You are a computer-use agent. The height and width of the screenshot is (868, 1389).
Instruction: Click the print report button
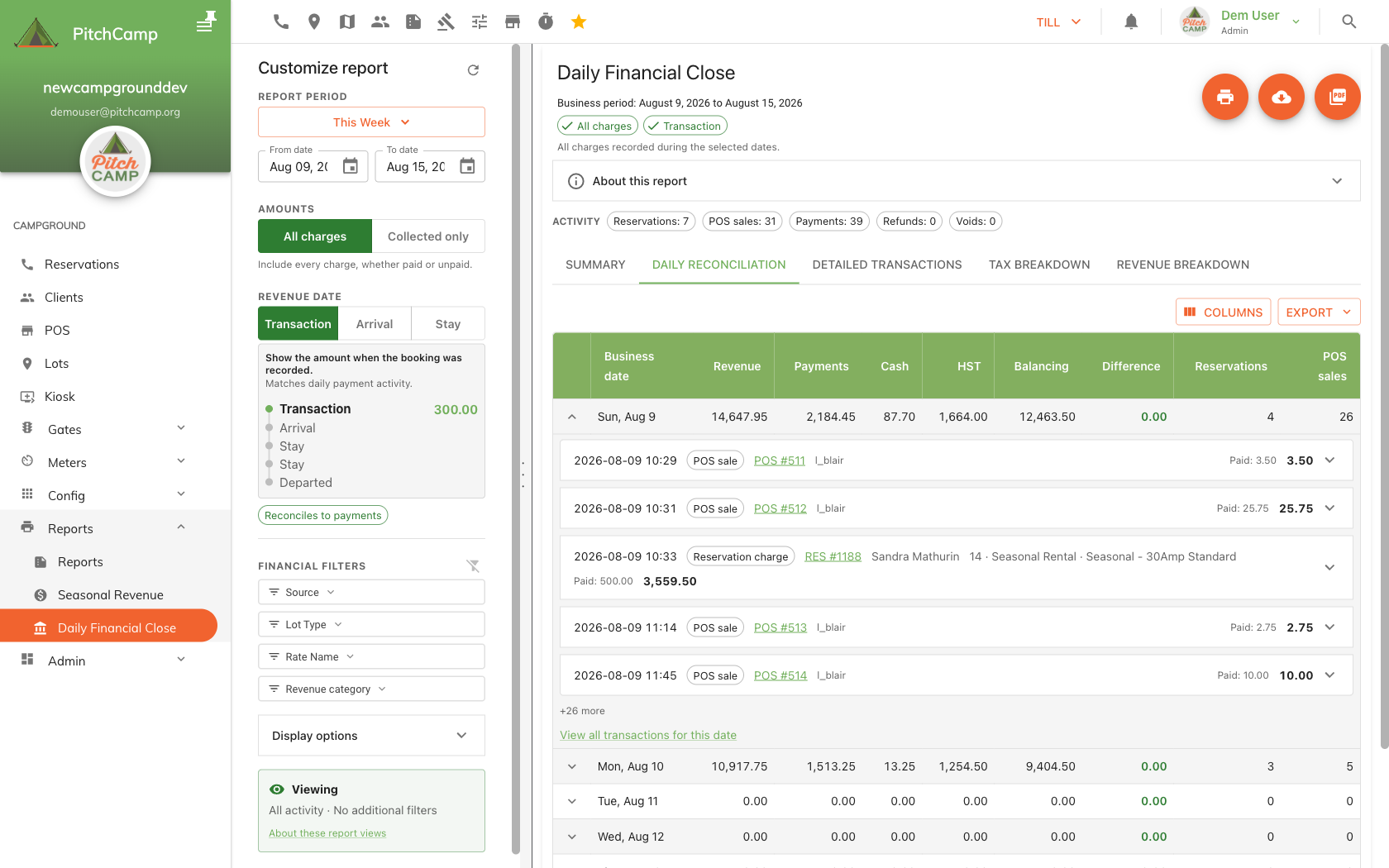[x=1225, y=97]
